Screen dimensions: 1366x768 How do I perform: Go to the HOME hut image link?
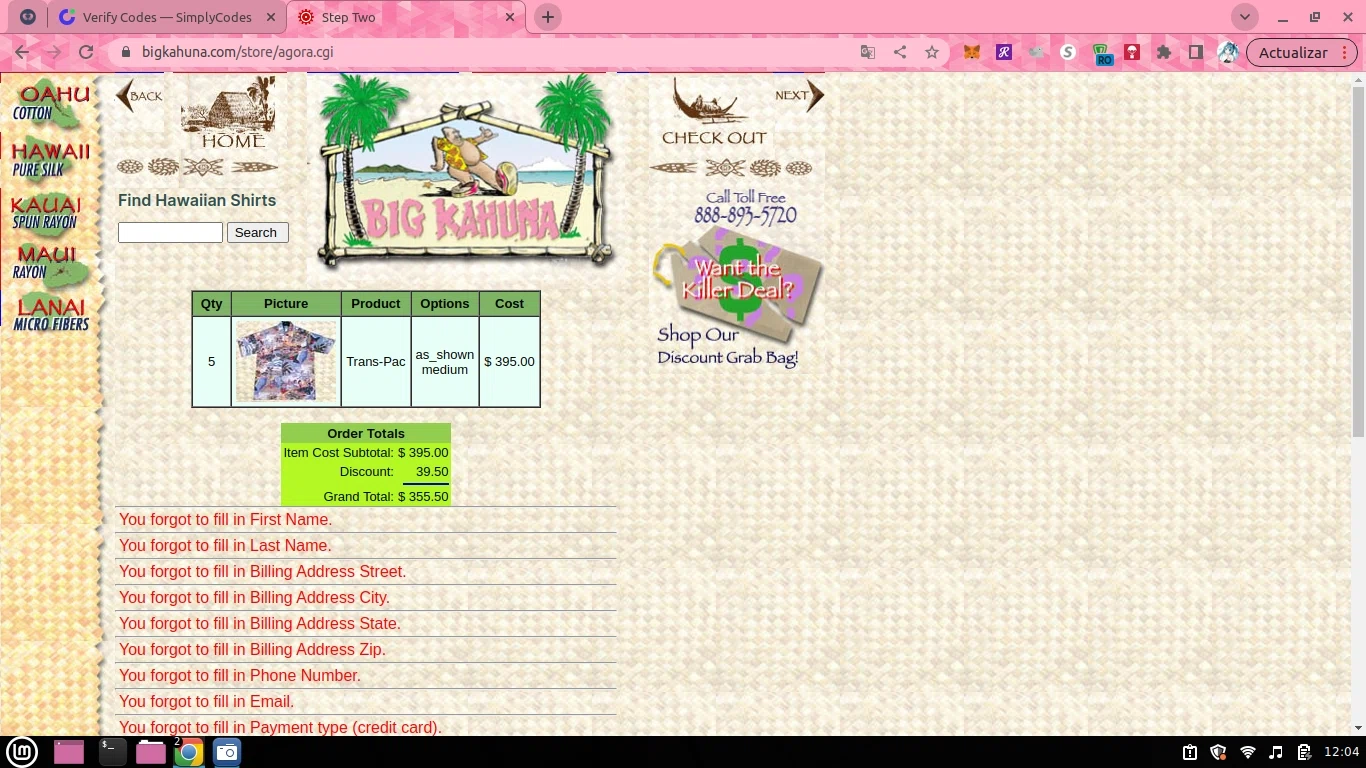(228, 114)
